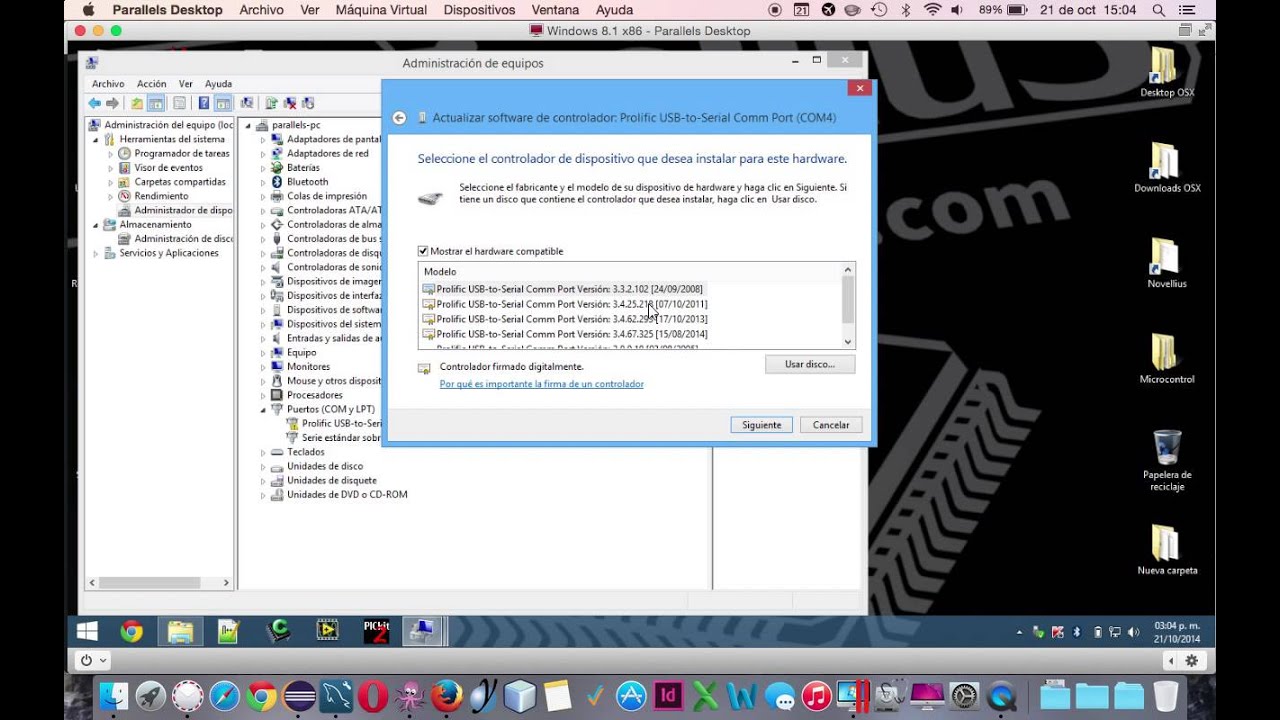The height and width of the screenshot is (720, 1280).
Task: Open the Archivo menu in Administración de equipos
Action: click(x=108, y=84)
